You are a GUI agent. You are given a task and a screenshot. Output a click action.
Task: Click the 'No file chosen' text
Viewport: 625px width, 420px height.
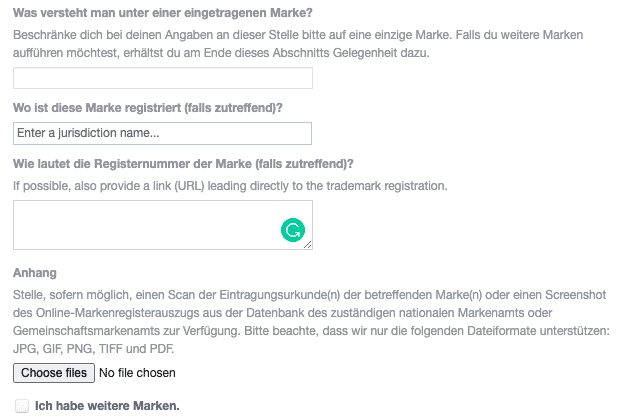pyautogui.click(x=137, y=373)
